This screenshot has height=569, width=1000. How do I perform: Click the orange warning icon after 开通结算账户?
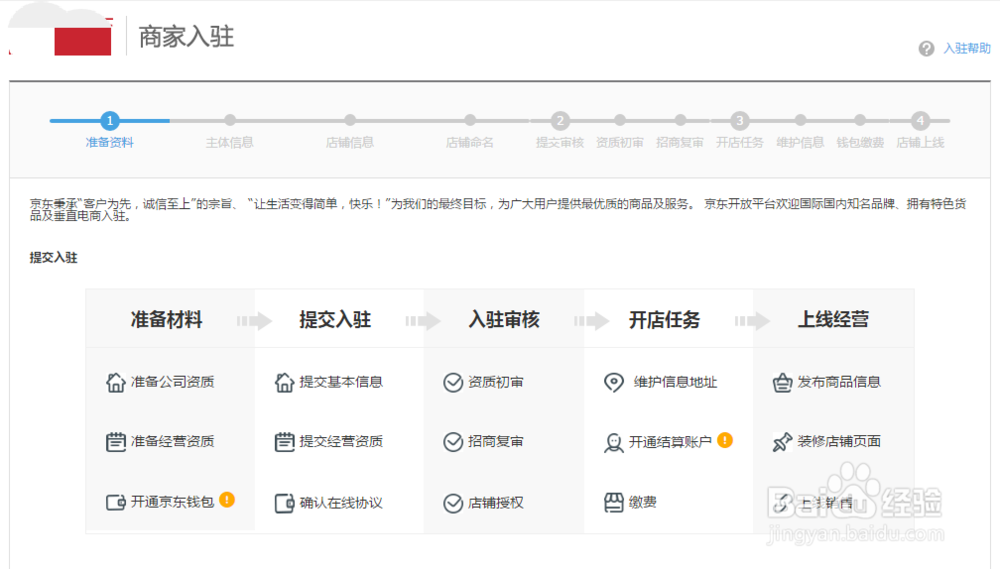[x=724, y=440]
